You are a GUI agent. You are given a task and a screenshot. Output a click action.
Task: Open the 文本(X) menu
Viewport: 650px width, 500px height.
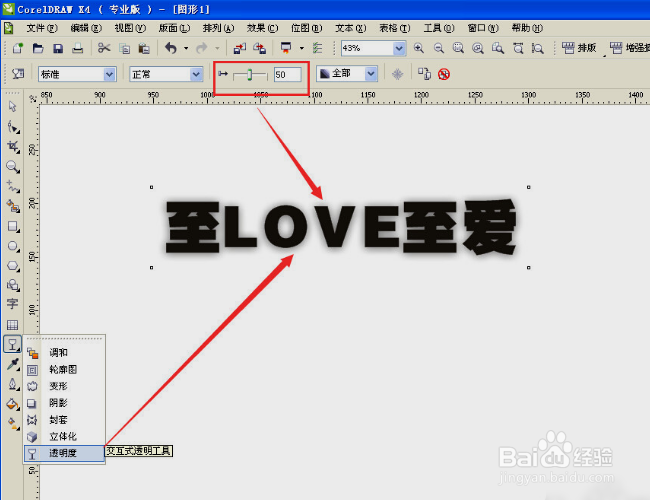click(x=351, y=28)
